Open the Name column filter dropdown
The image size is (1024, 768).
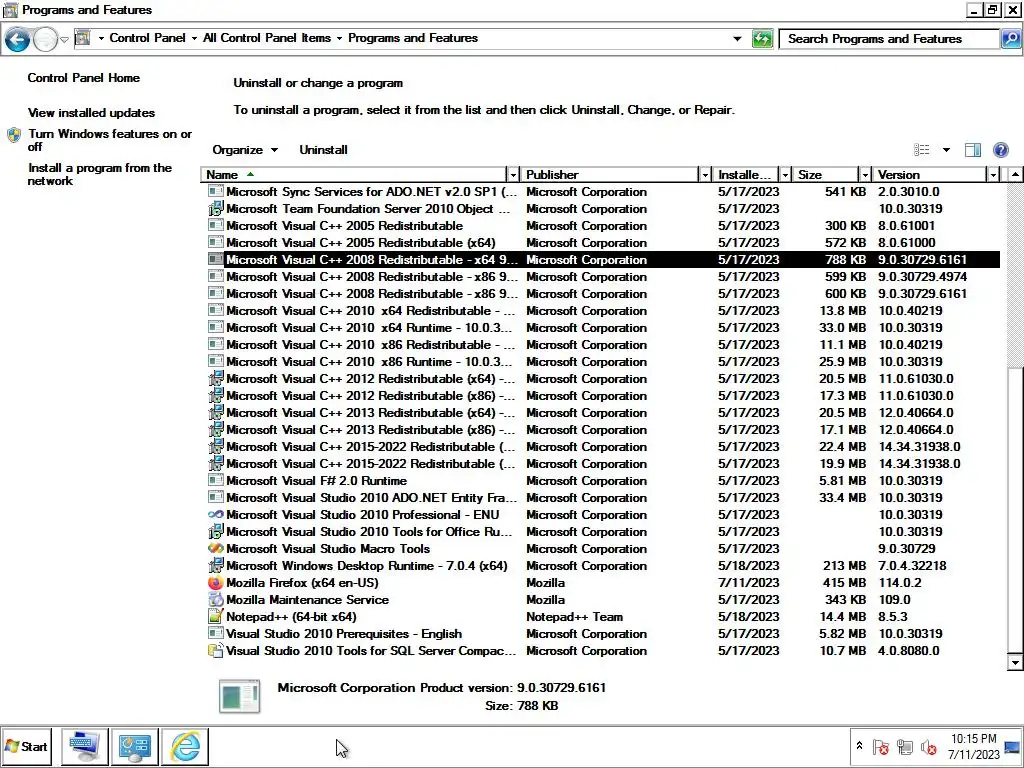[513, 174]
